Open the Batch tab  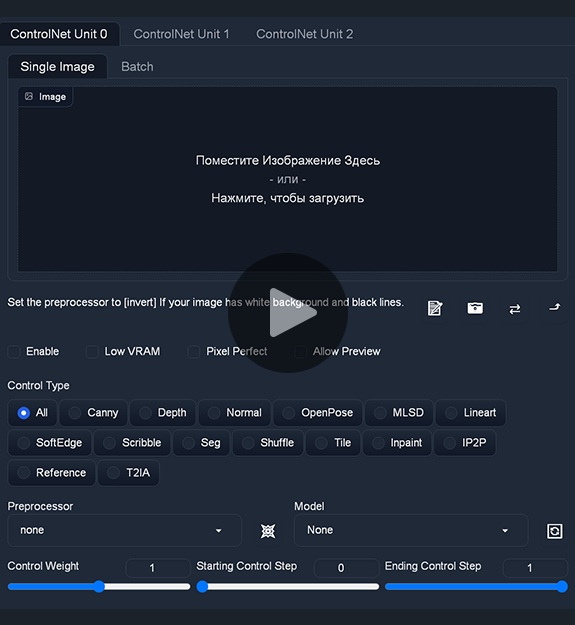pyautogui.click(x=137, y=67)
